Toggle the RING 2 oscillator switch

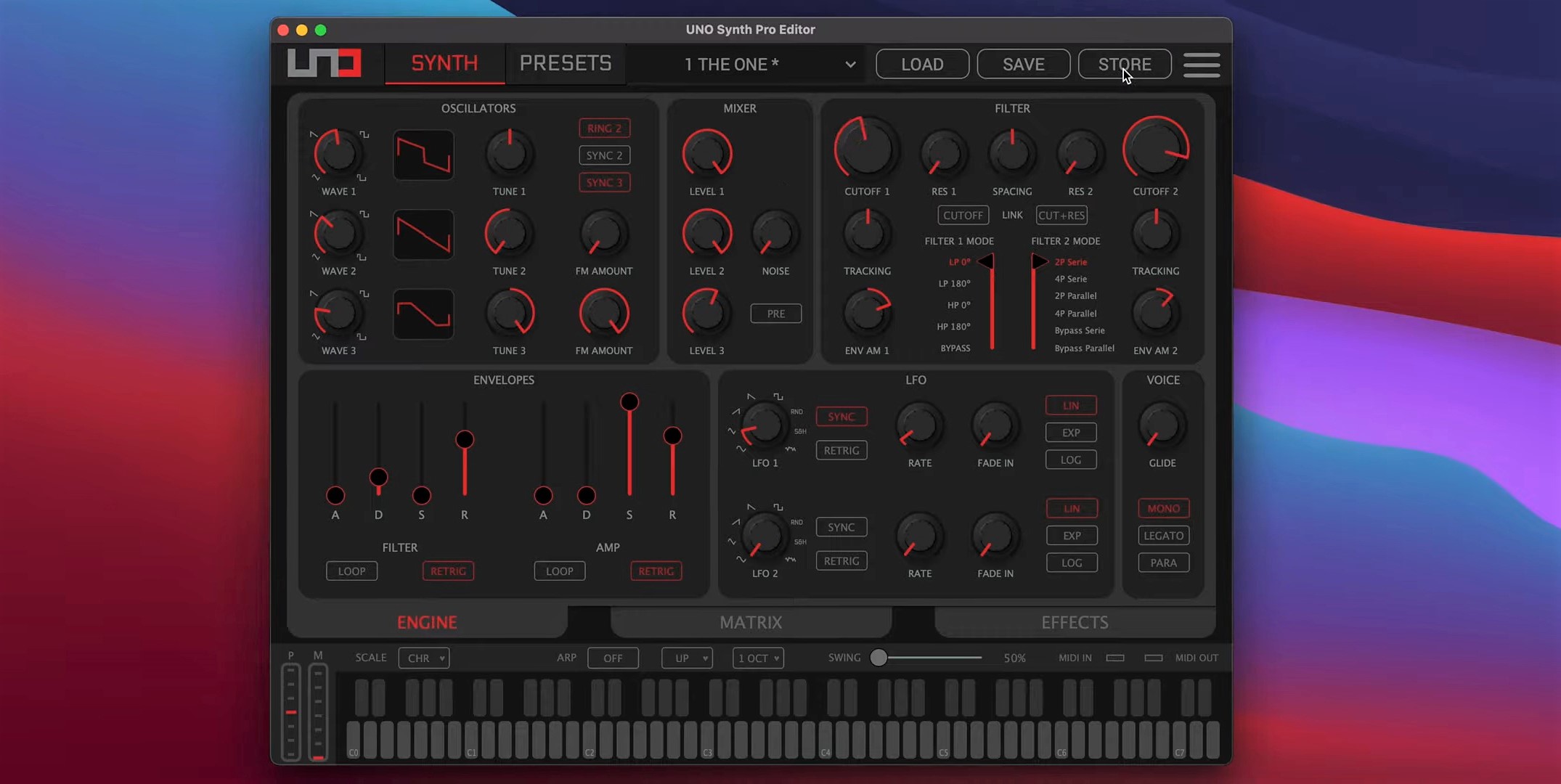coord(604,128)
